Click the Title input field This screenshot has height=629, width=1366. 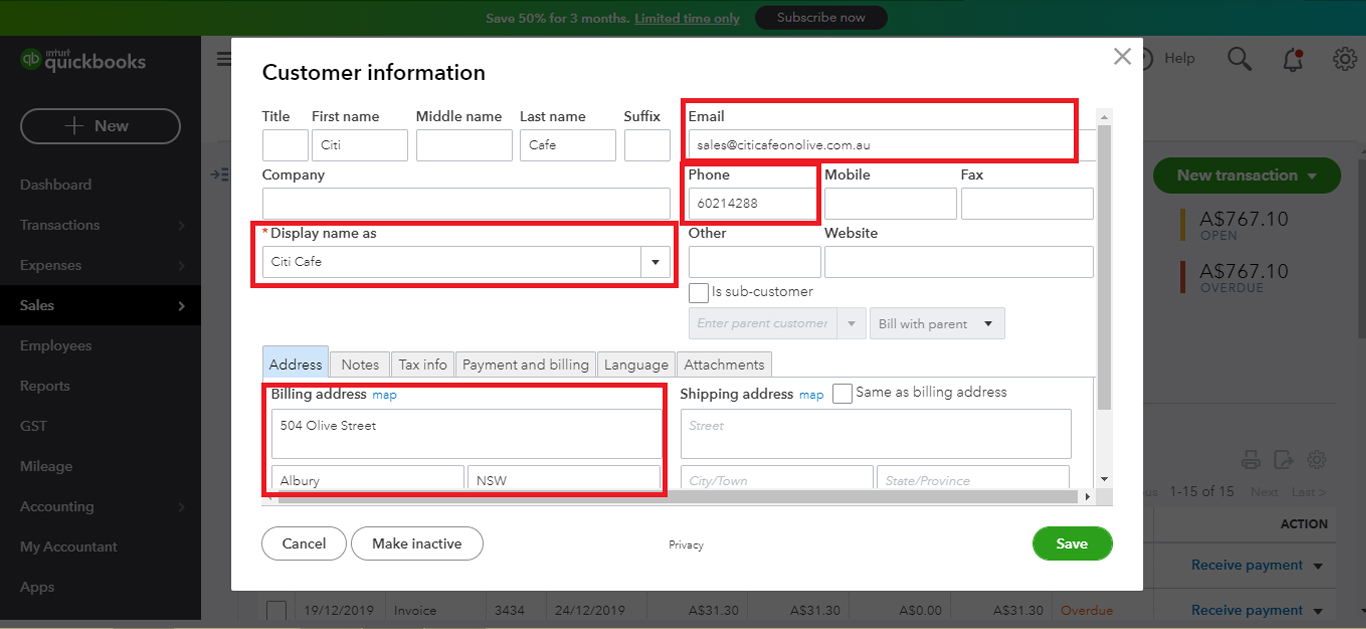285,145
